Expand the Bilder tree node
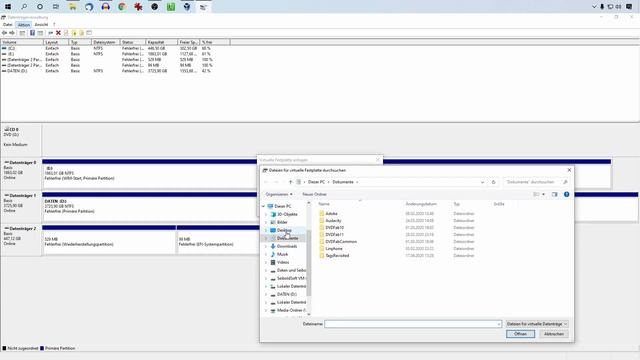640x360 pixels. 266,222
